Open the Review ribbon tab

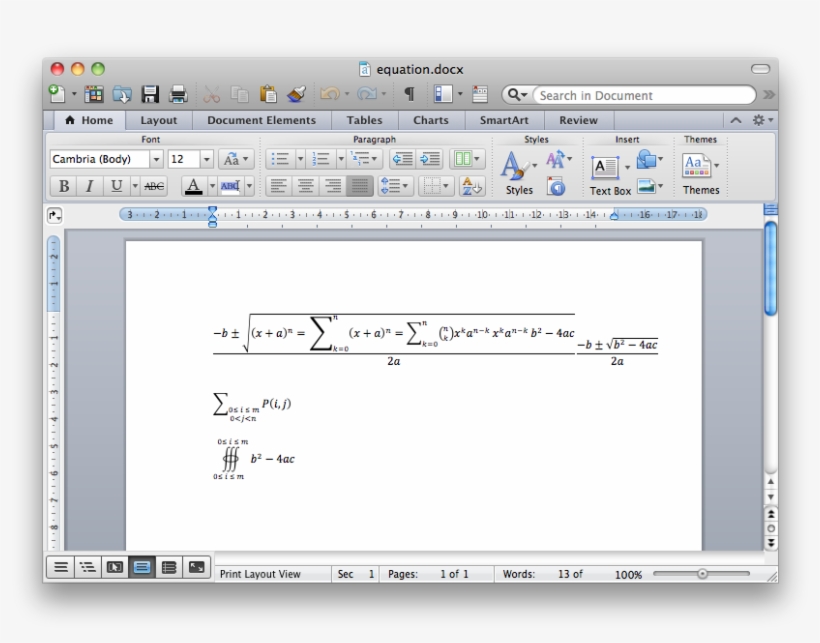[x=579, y=119]
